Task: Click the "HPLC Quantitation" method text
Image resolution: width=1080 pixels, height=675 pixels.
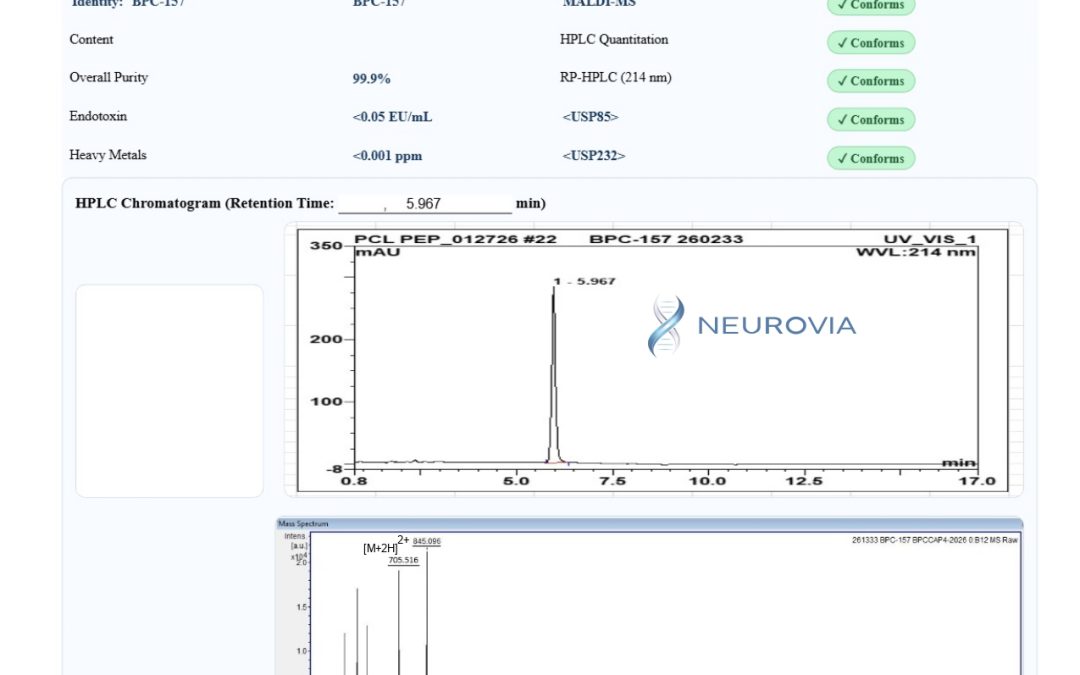Action: tap(614, 39)
